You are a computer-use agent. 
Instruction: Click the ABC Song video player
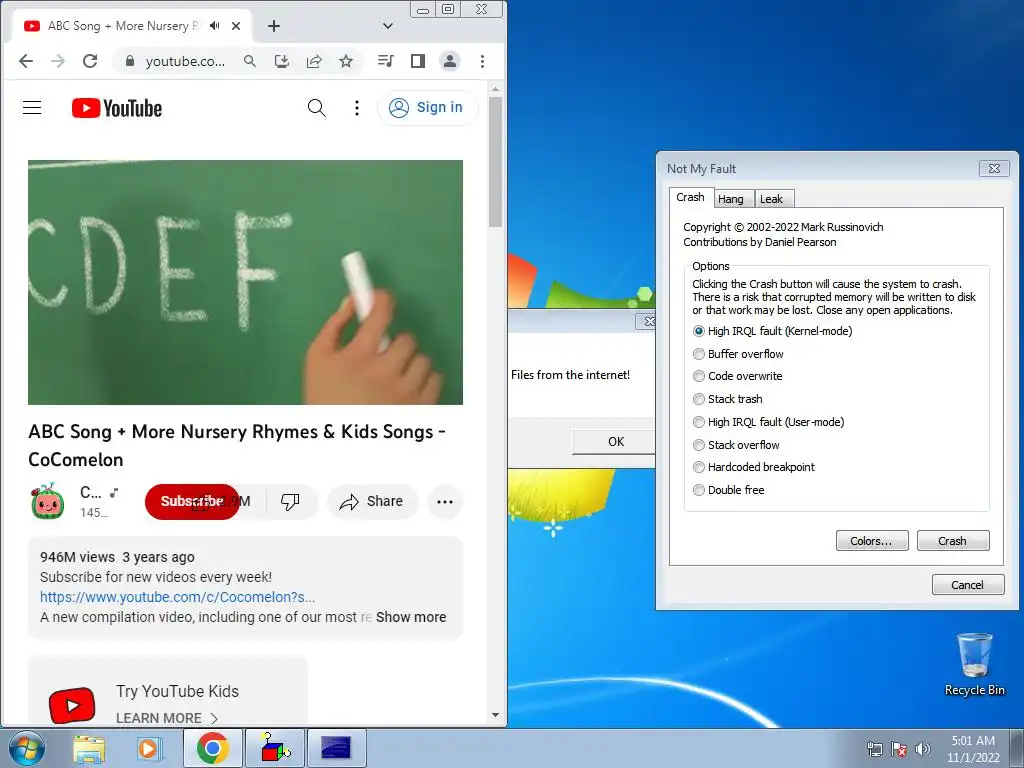(246, 282)
